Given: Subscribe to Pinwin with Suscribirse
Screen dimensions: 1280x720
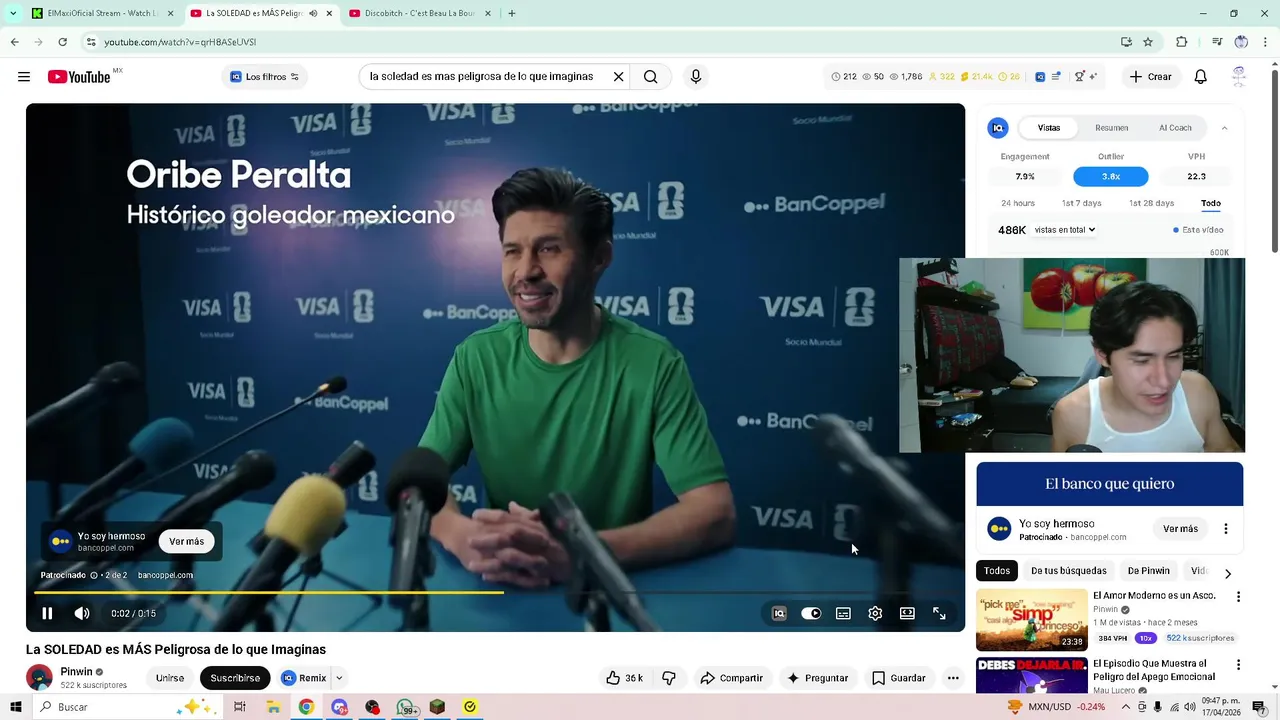Looking at the screenshot, I should tap(235, 678).
